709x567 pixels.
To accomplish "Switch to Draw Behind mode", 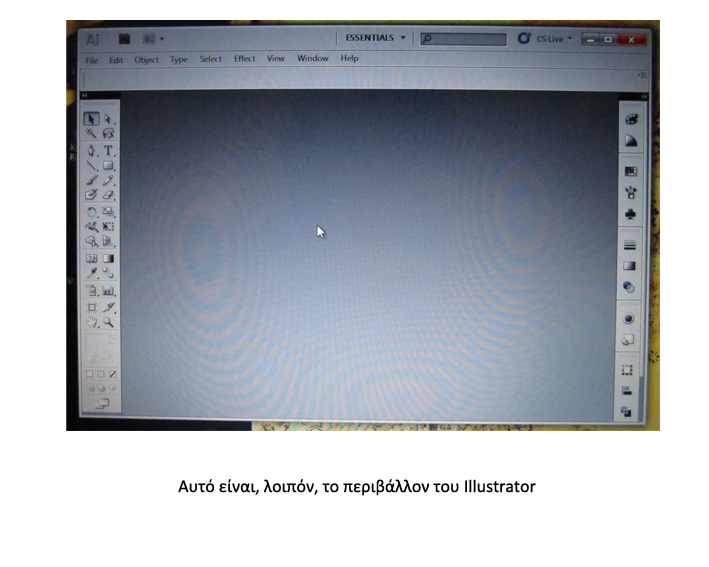I will pos(102,388).
